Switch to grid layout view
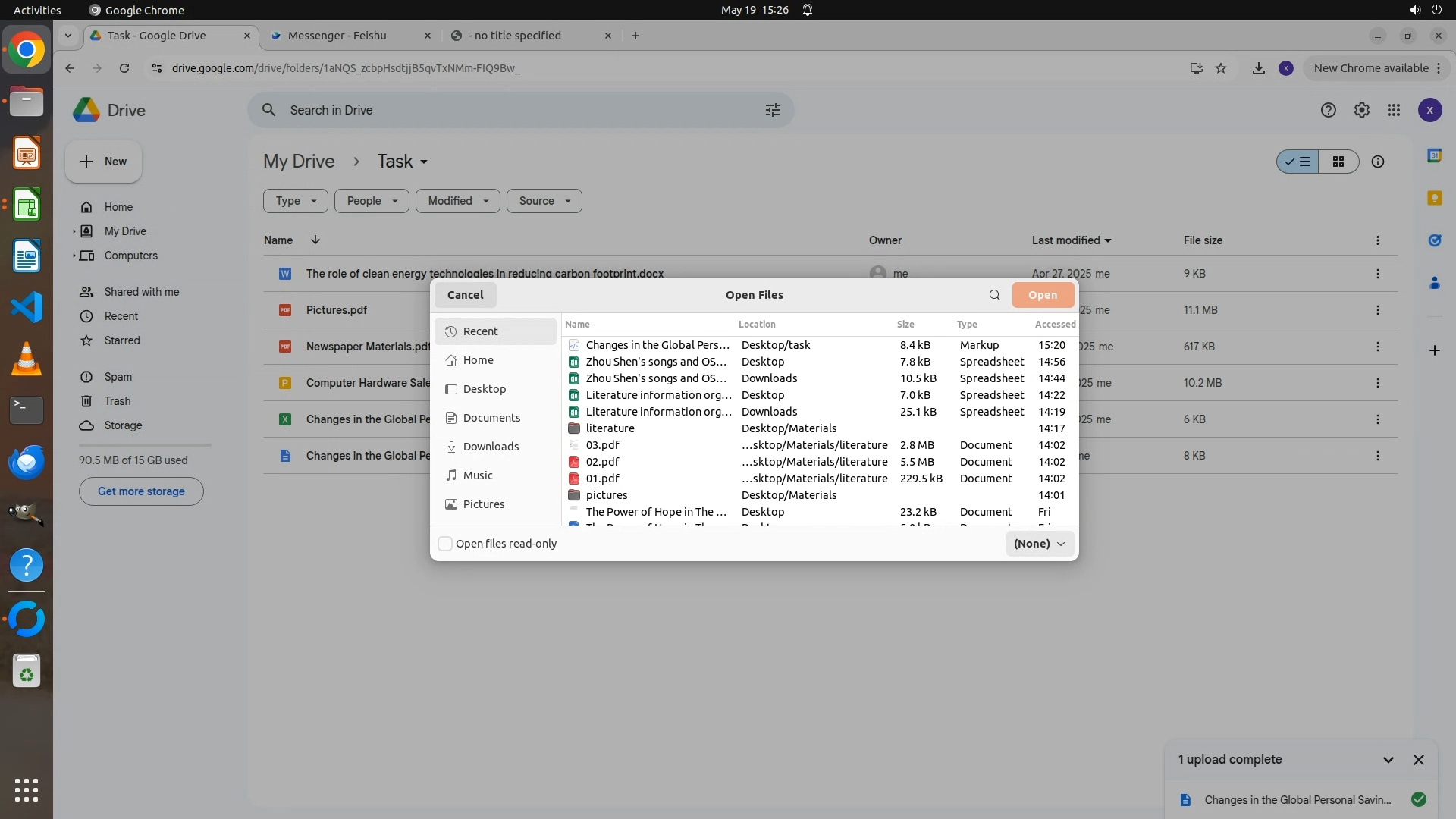 pos(1338,162)
